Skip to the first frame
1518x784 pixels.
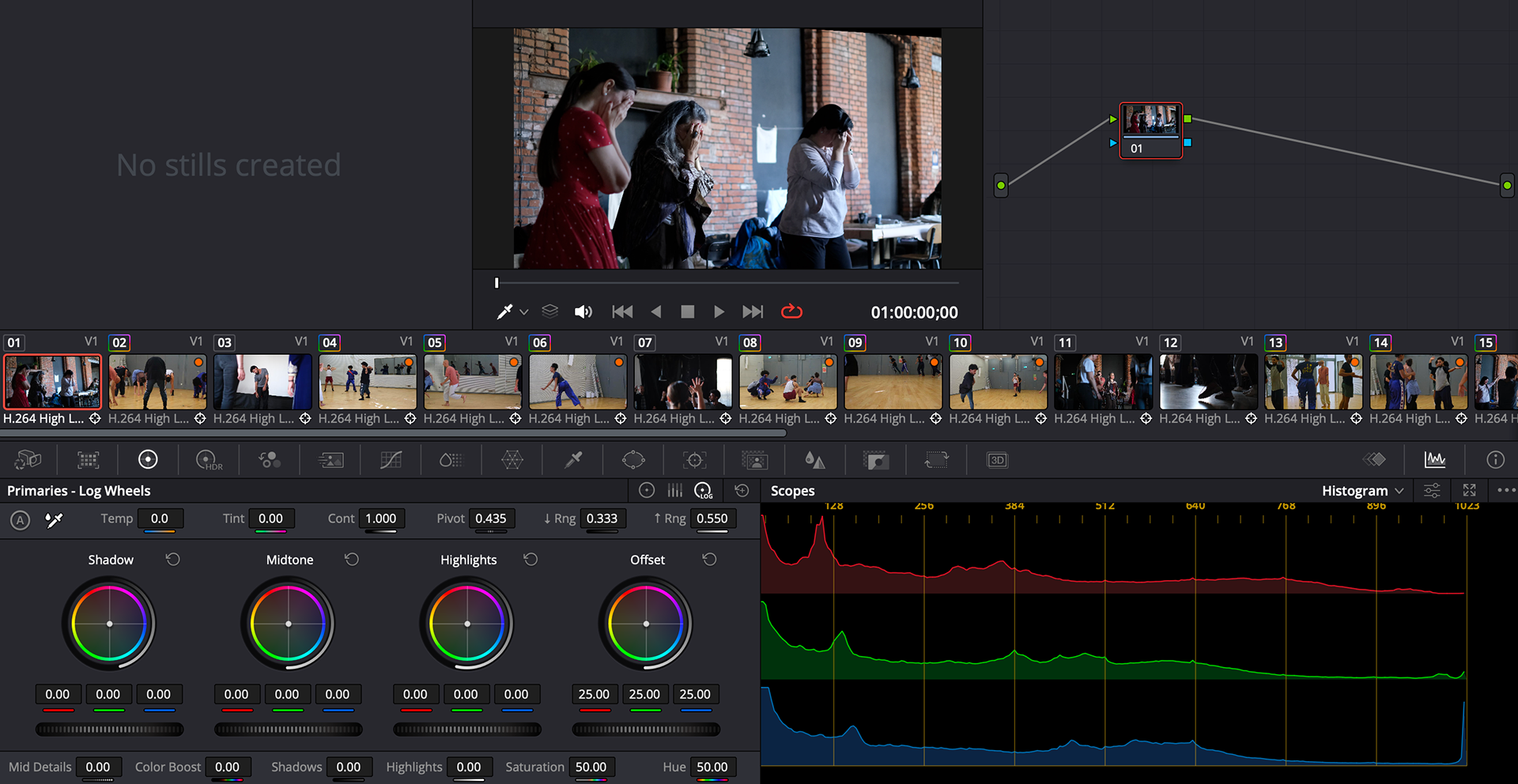pos(622,312)
